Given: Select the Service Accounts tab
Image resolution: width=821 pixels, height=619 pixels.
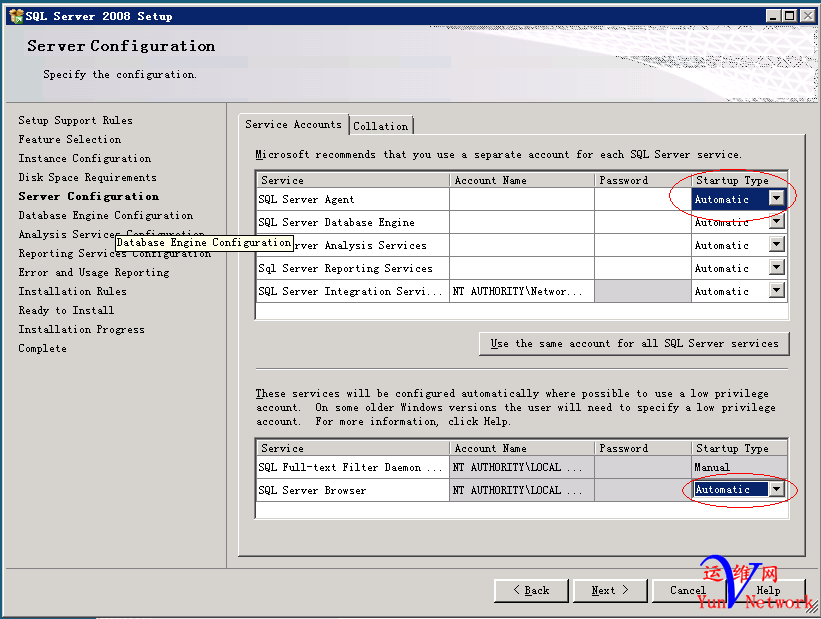Looking at the screenshot, I should (x=293, y=124).
